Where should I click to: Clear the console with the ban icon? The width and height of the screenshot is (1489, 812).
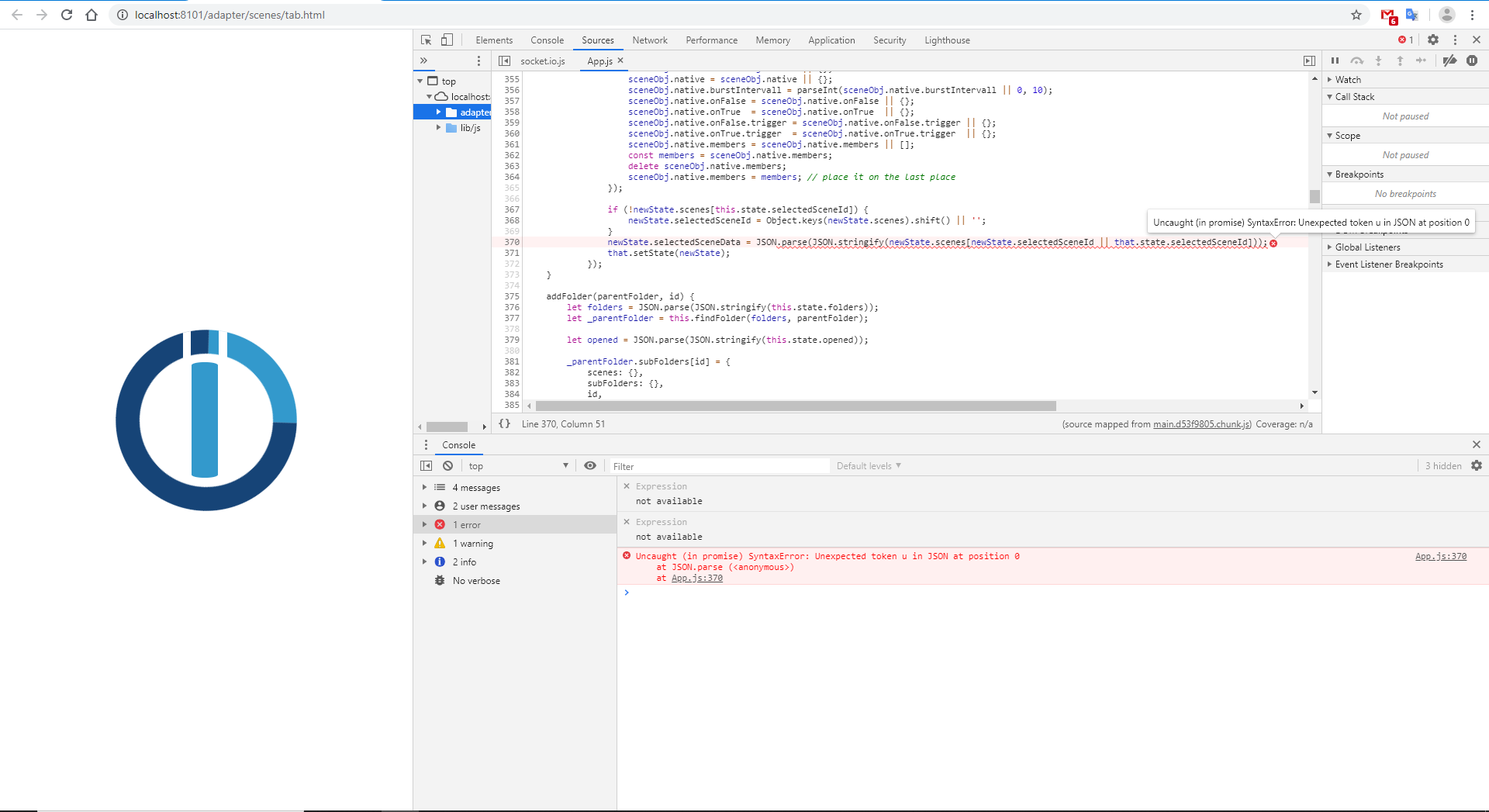(447, 465)
